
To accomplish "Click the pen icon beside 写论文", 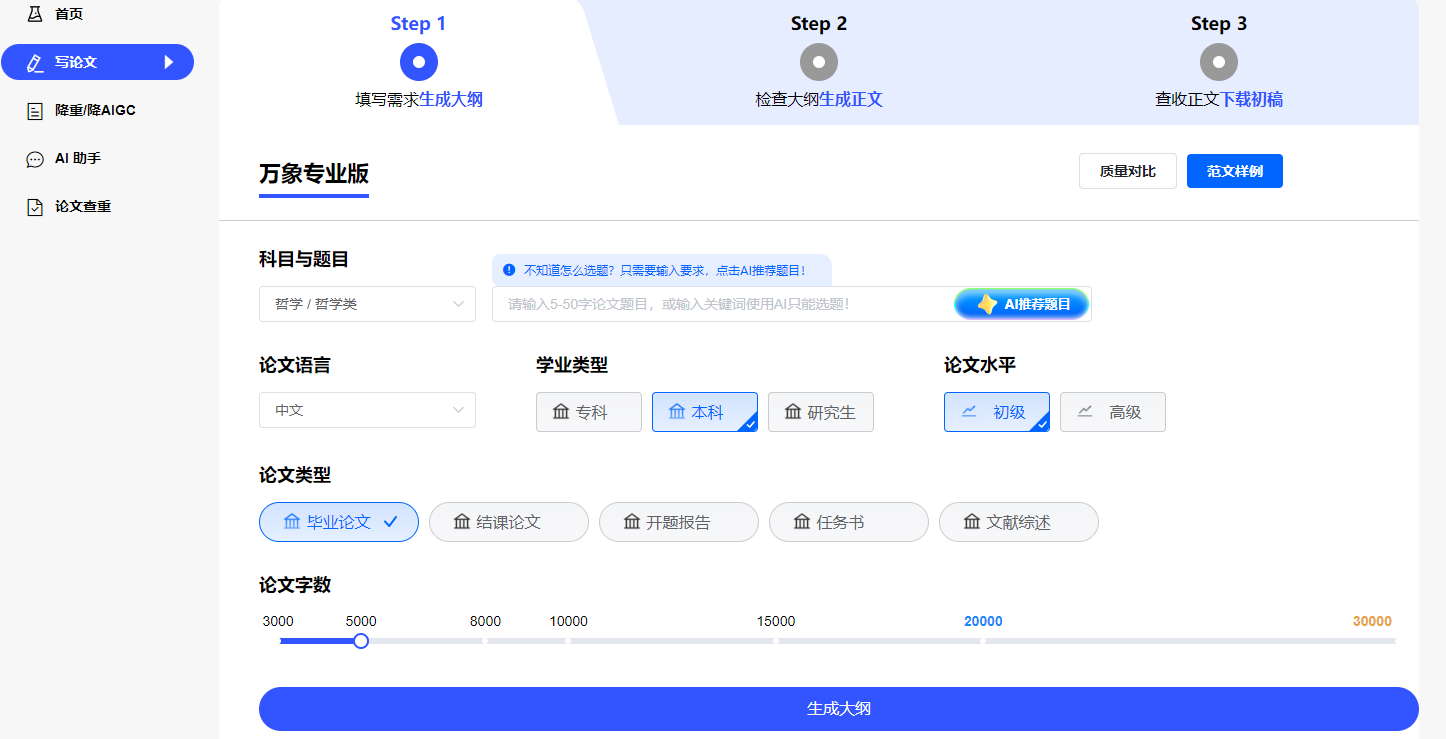I will [x=35, y=62].
